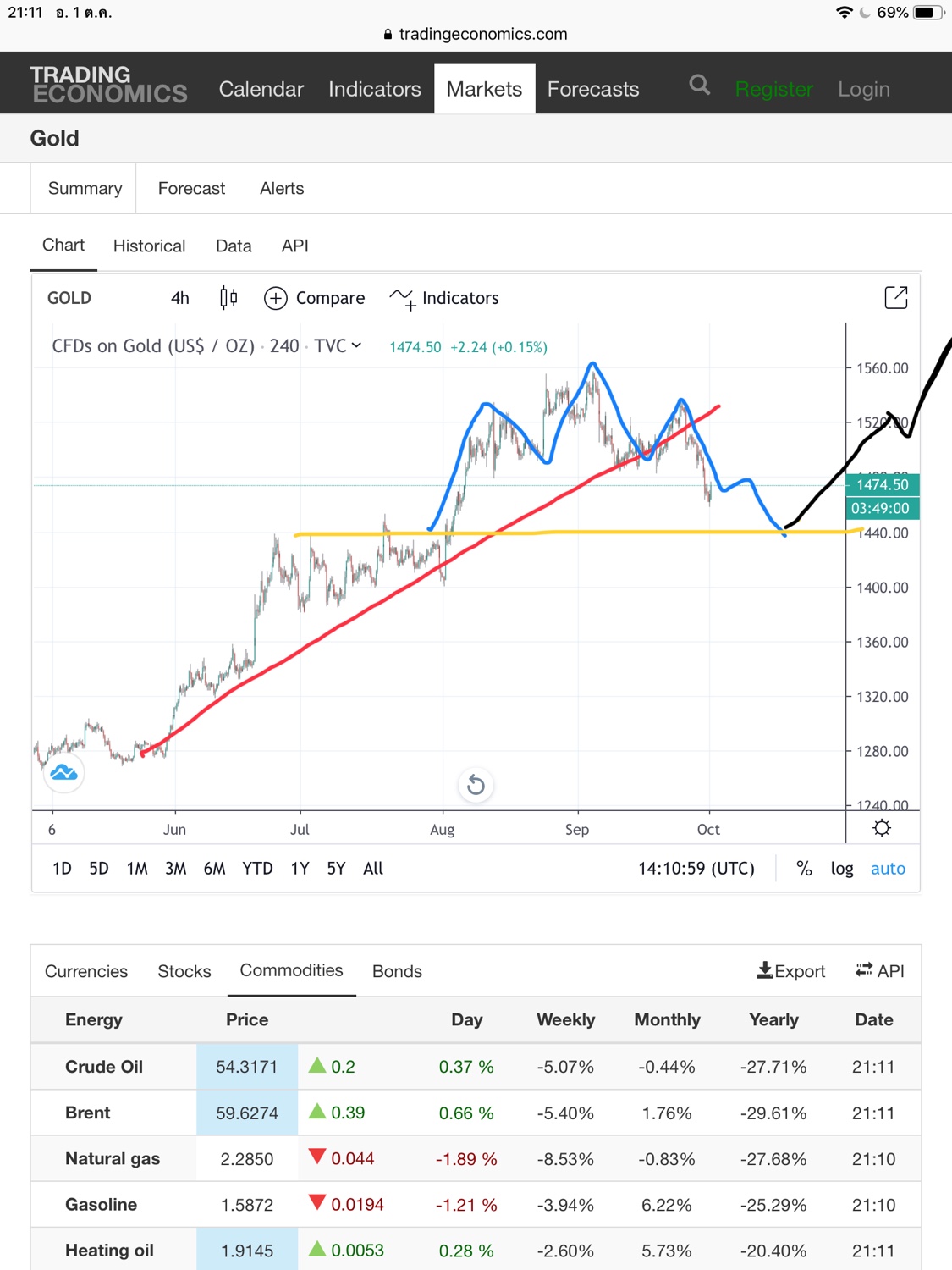The height and width of the screenshot is (1270, 952).
Task: Open the 4h interval selector
Action: (x=180, y=298)
